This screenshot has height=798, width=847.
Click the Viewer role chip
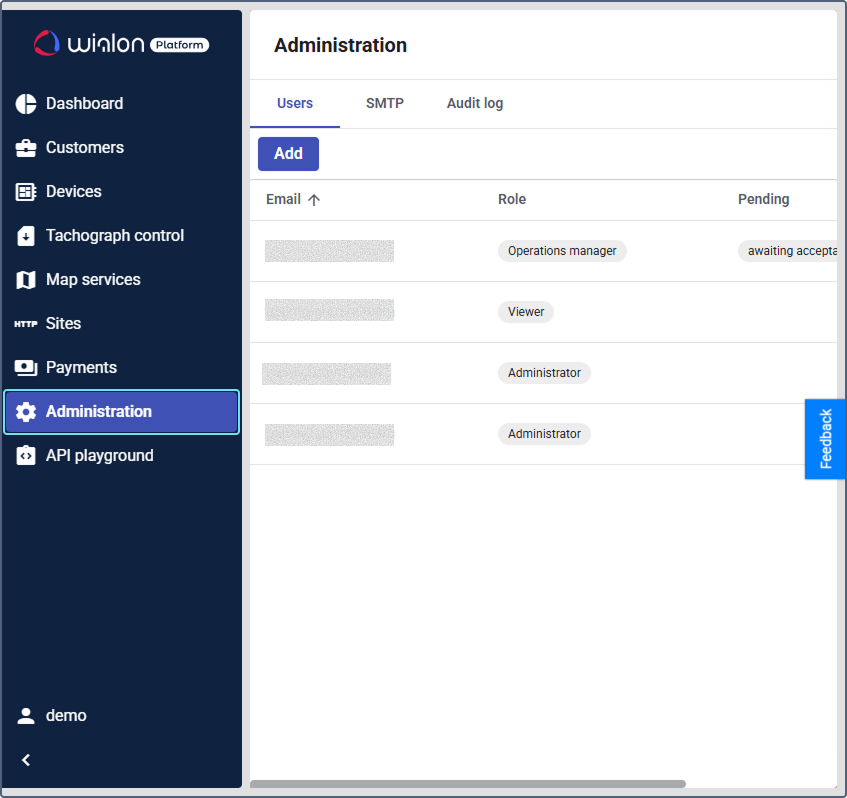pos(525,311)
